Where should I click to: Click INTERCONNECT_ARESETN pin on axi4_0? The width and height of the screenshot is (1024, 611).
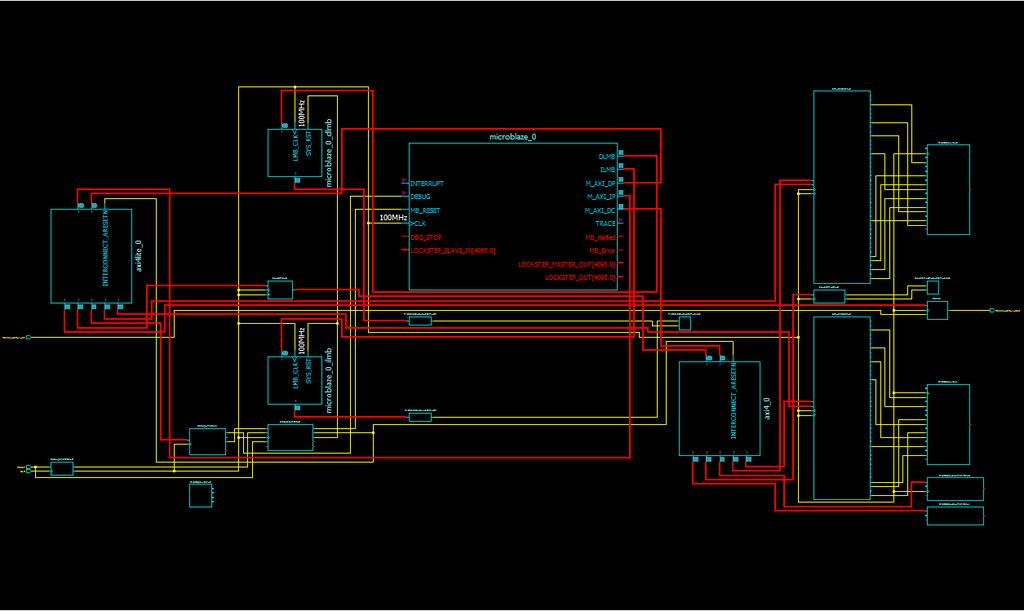[x=734, y=400]
